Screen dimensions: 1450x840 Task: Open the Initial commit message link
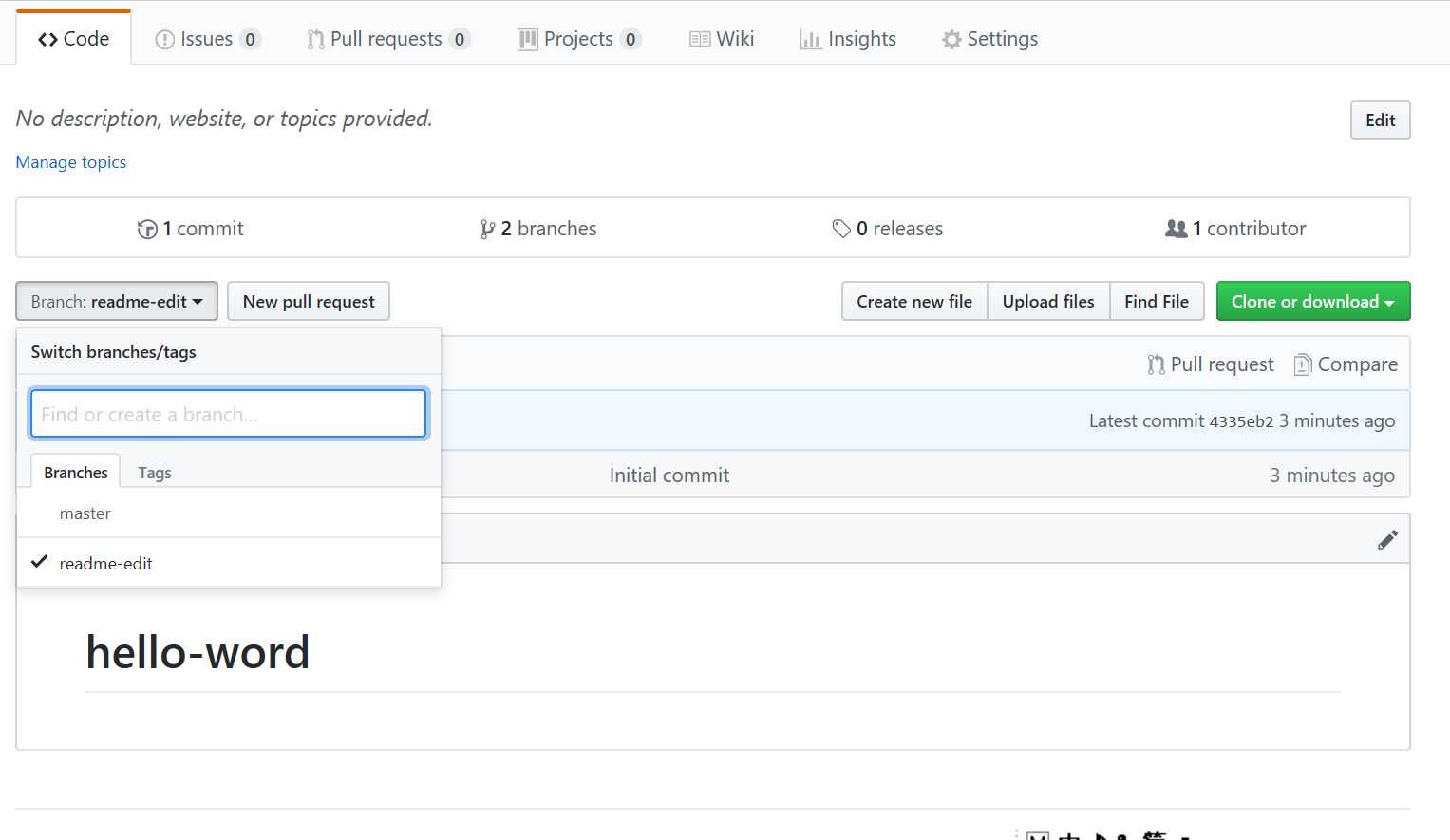coord(669,476)
